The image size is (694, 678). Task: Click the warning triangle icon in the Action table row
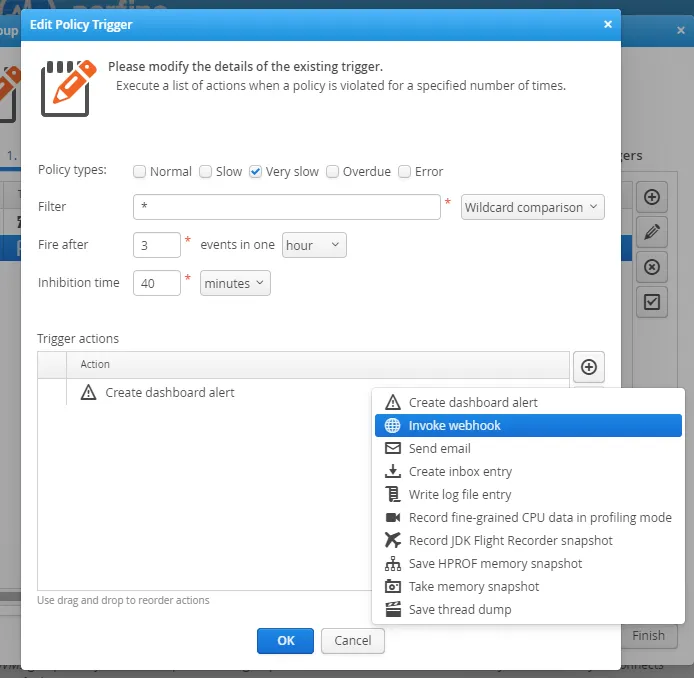click(89, 393)
